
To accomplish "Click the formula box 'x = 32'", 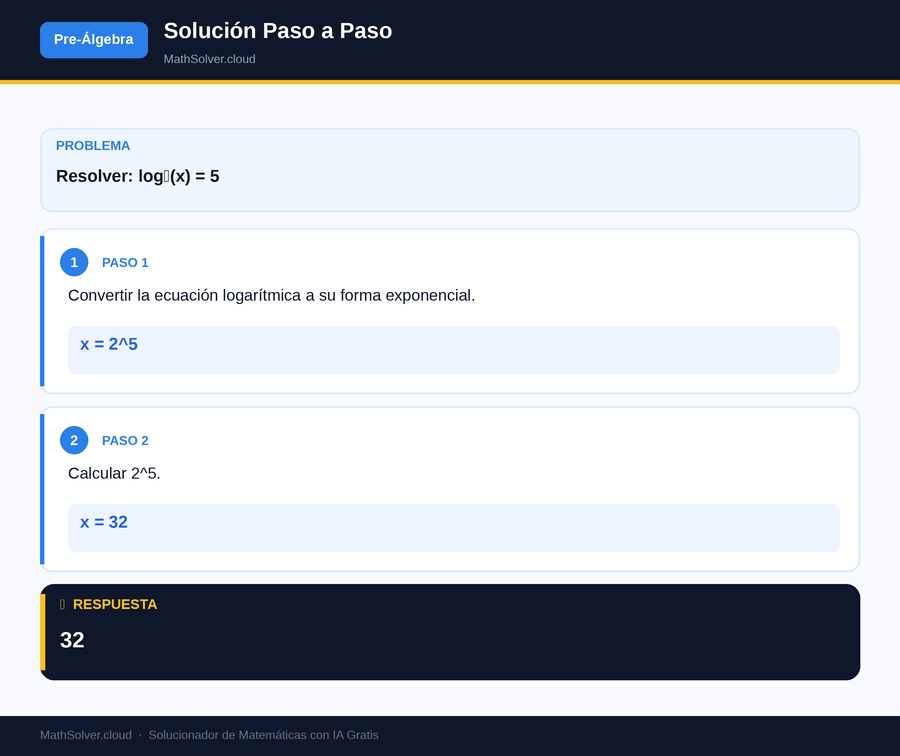I will tap(453, 528).
